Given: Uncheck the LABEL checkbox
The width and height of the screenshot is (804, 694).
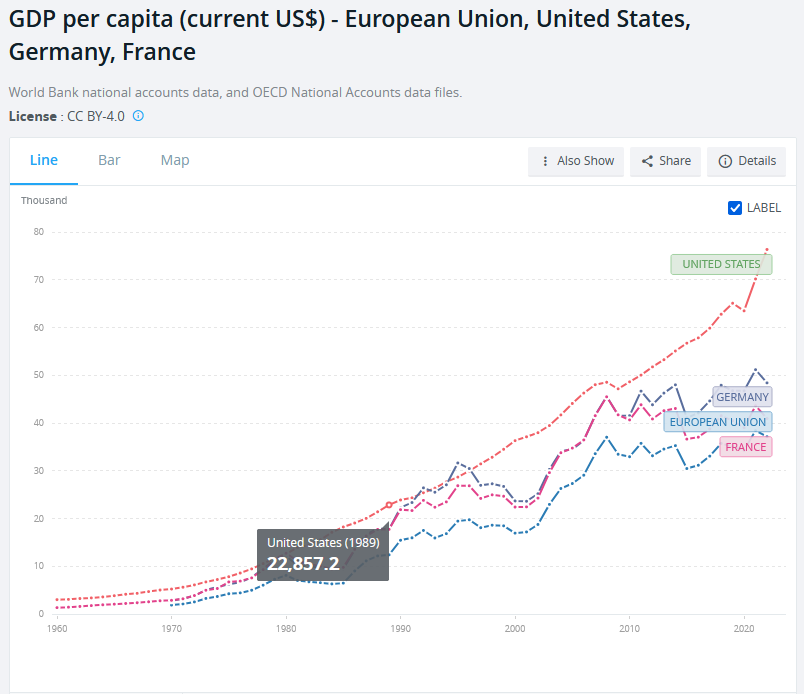Looking at the screenshot, I should (x=735, y=208).
